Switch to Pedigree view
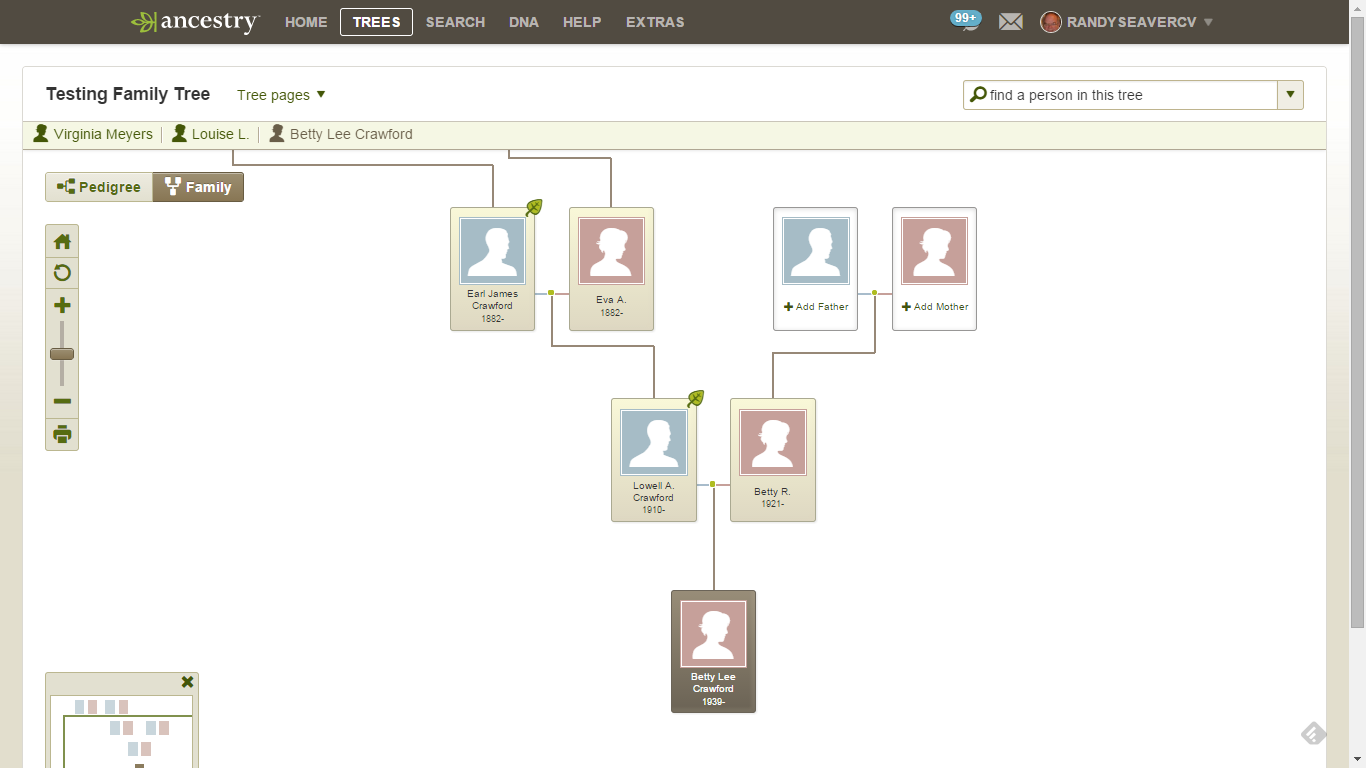This screenshot has height=768, width=1366. (99, 187)
